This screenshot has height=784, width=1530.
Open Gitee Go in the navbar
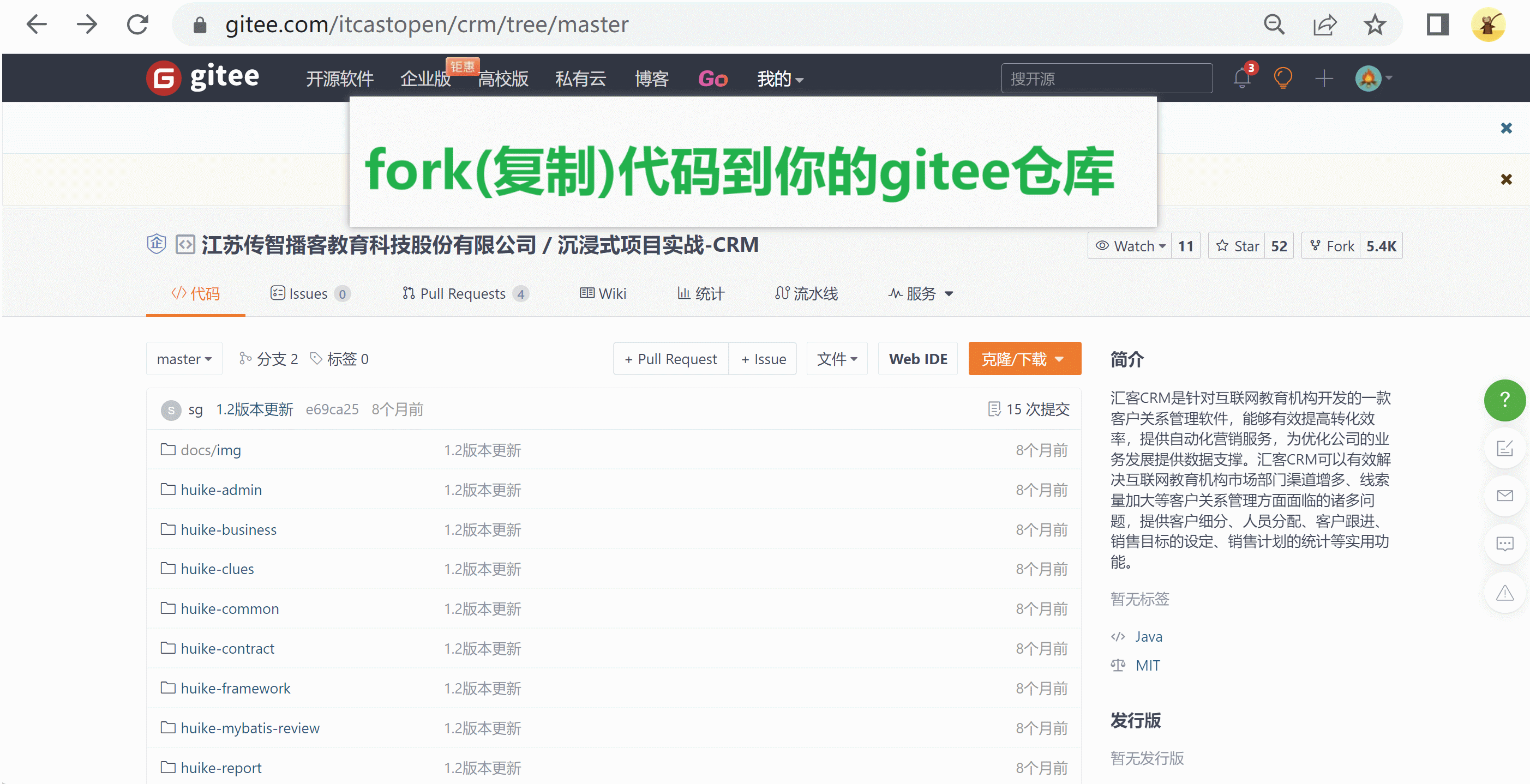coord(713,79)
